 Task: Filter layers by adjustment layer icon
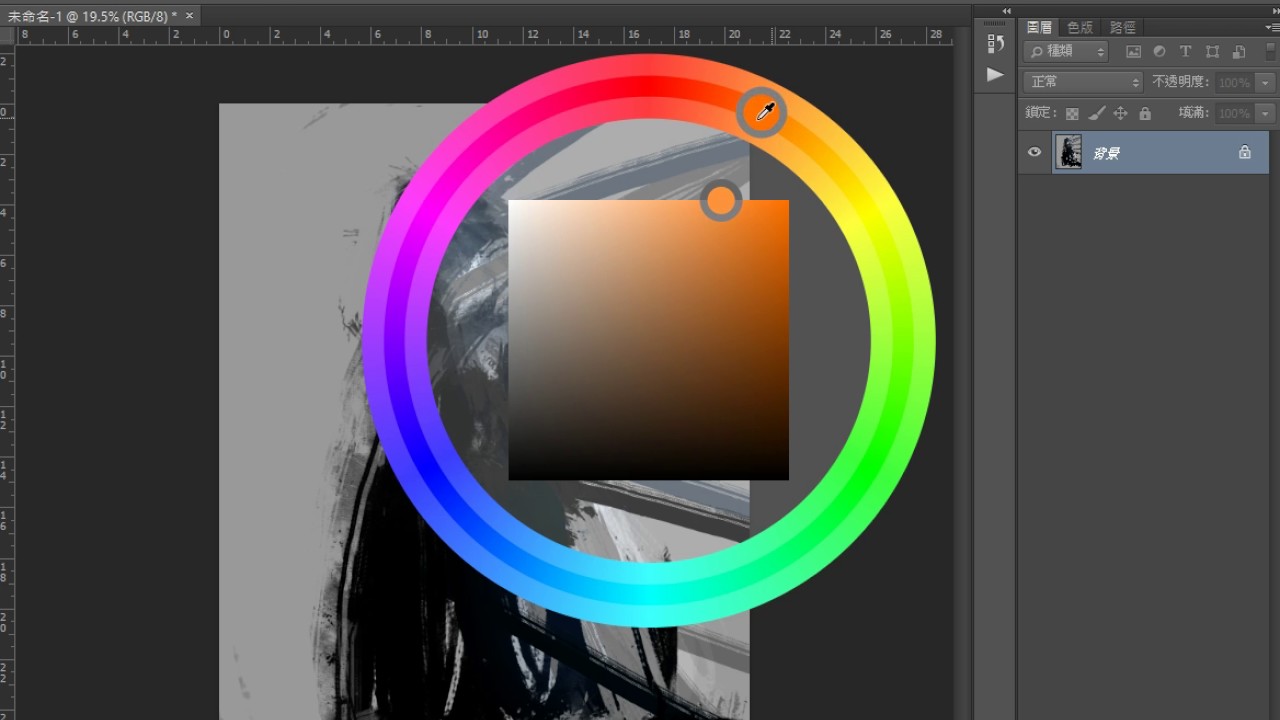coord(1159,52)
